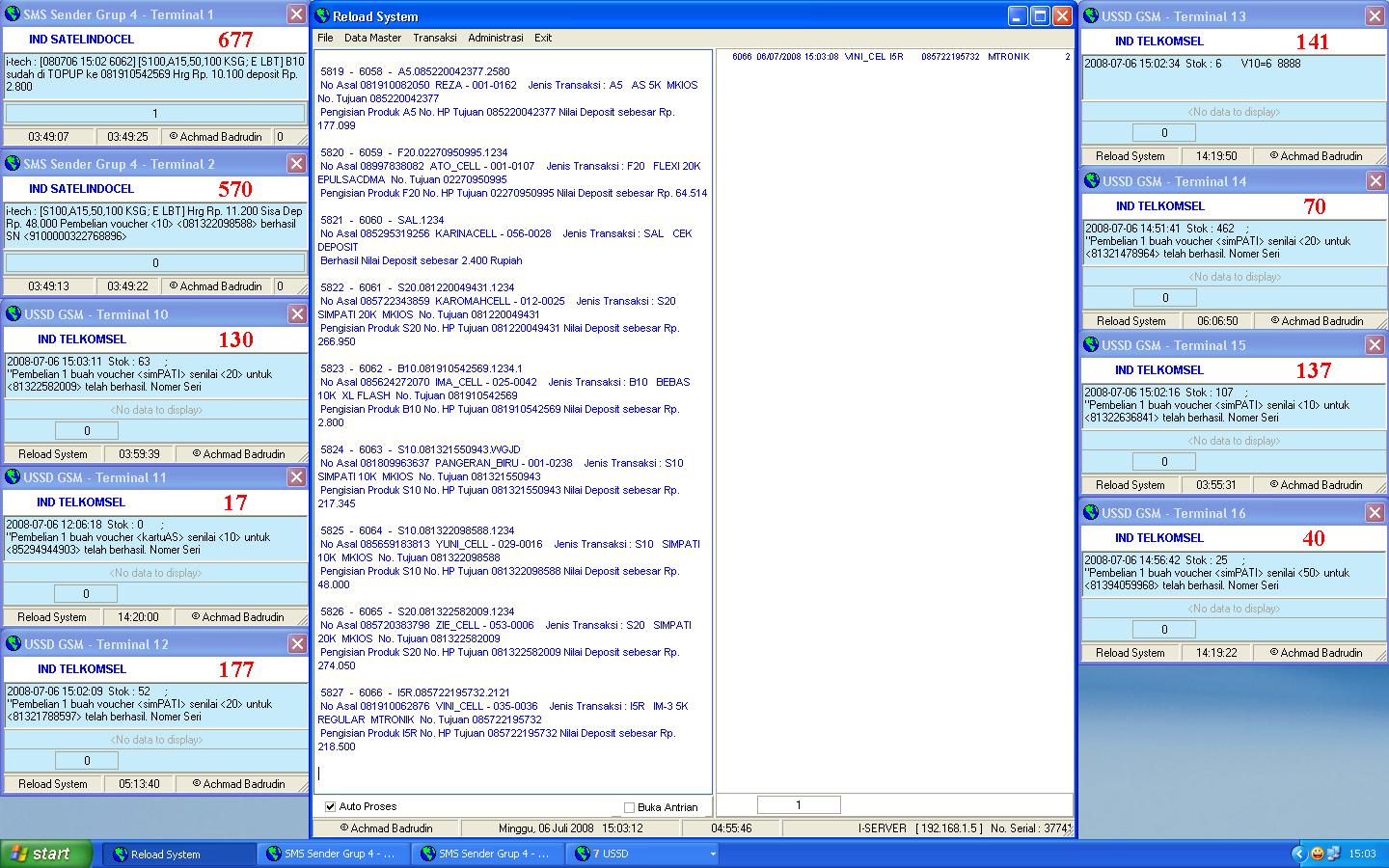Click the taskbar clock showing 15:03
The width and height of the screenshot is (1389, 868).
pyautogui.click(x=1362, y=854)
